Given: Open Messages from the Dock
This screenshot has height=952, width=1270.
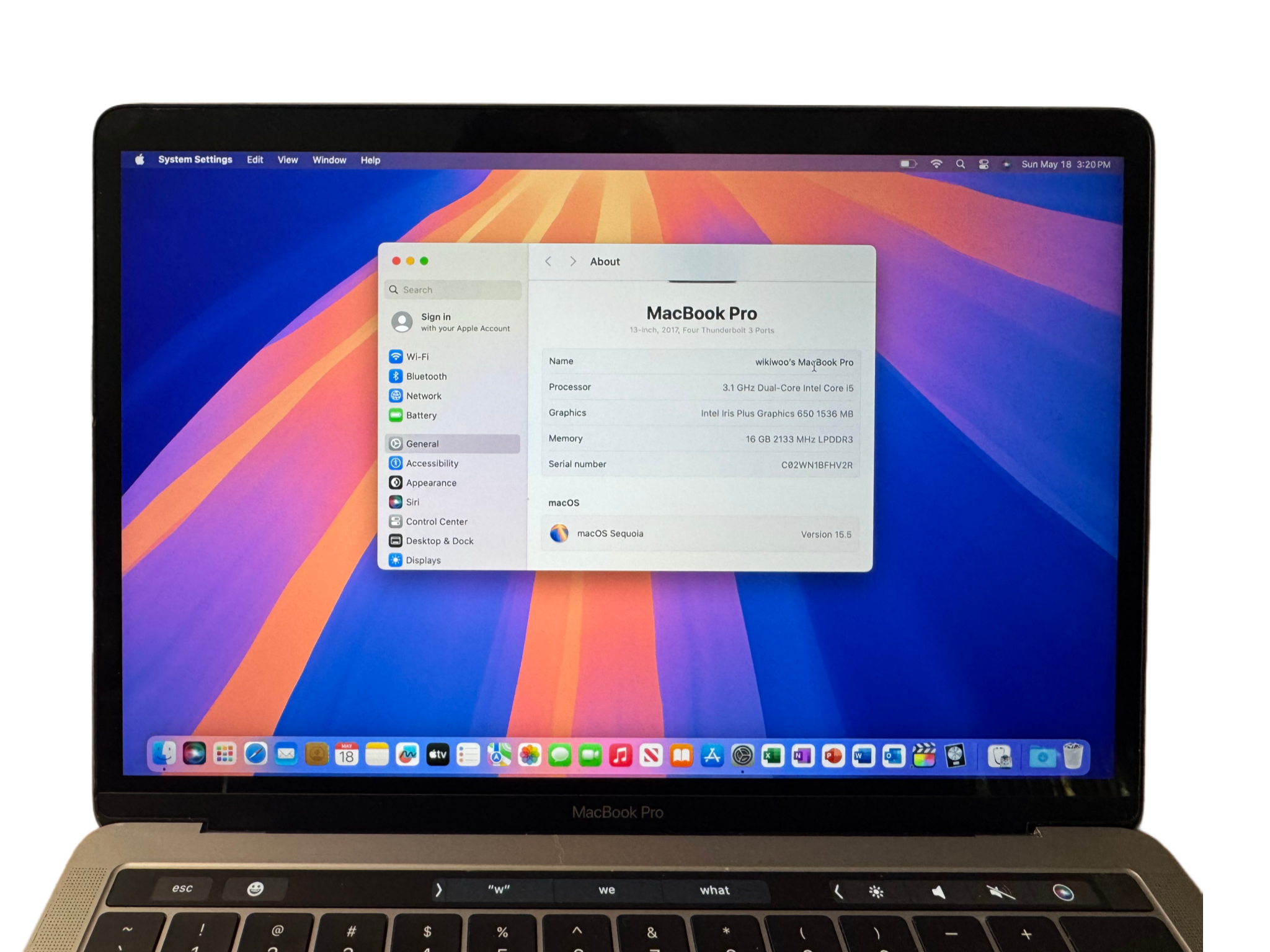Looking at the screenshot, I should coord(560,755).
